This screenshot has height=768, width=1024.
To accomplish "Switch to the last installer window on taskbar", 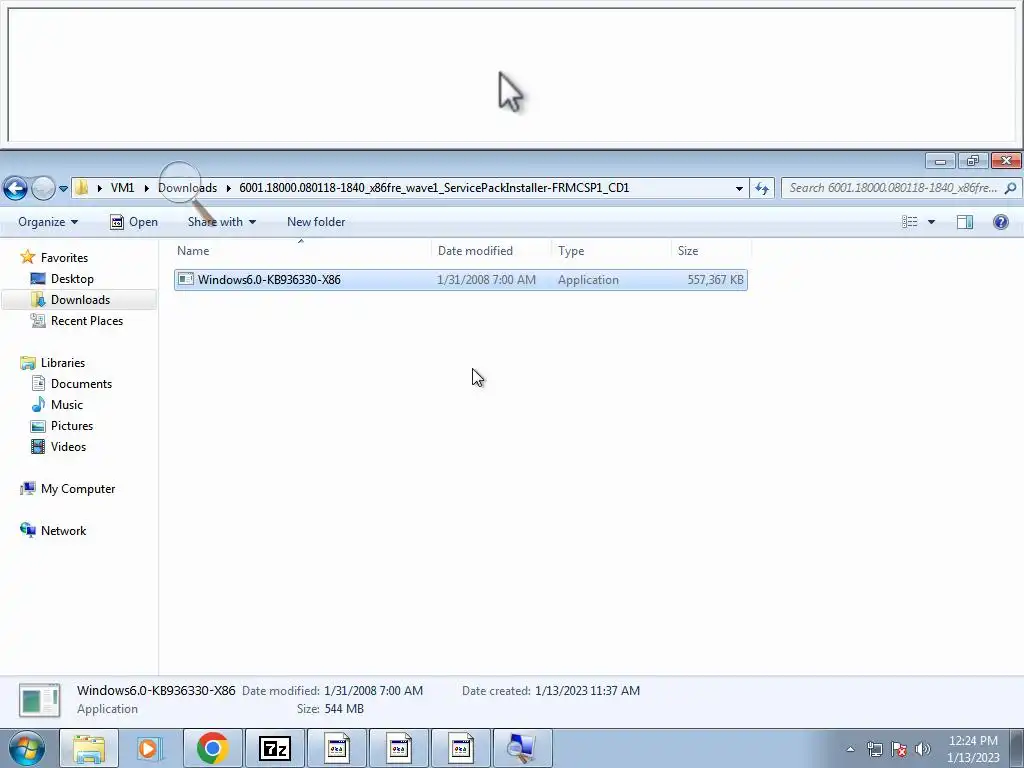I will [x=460, y=748].
